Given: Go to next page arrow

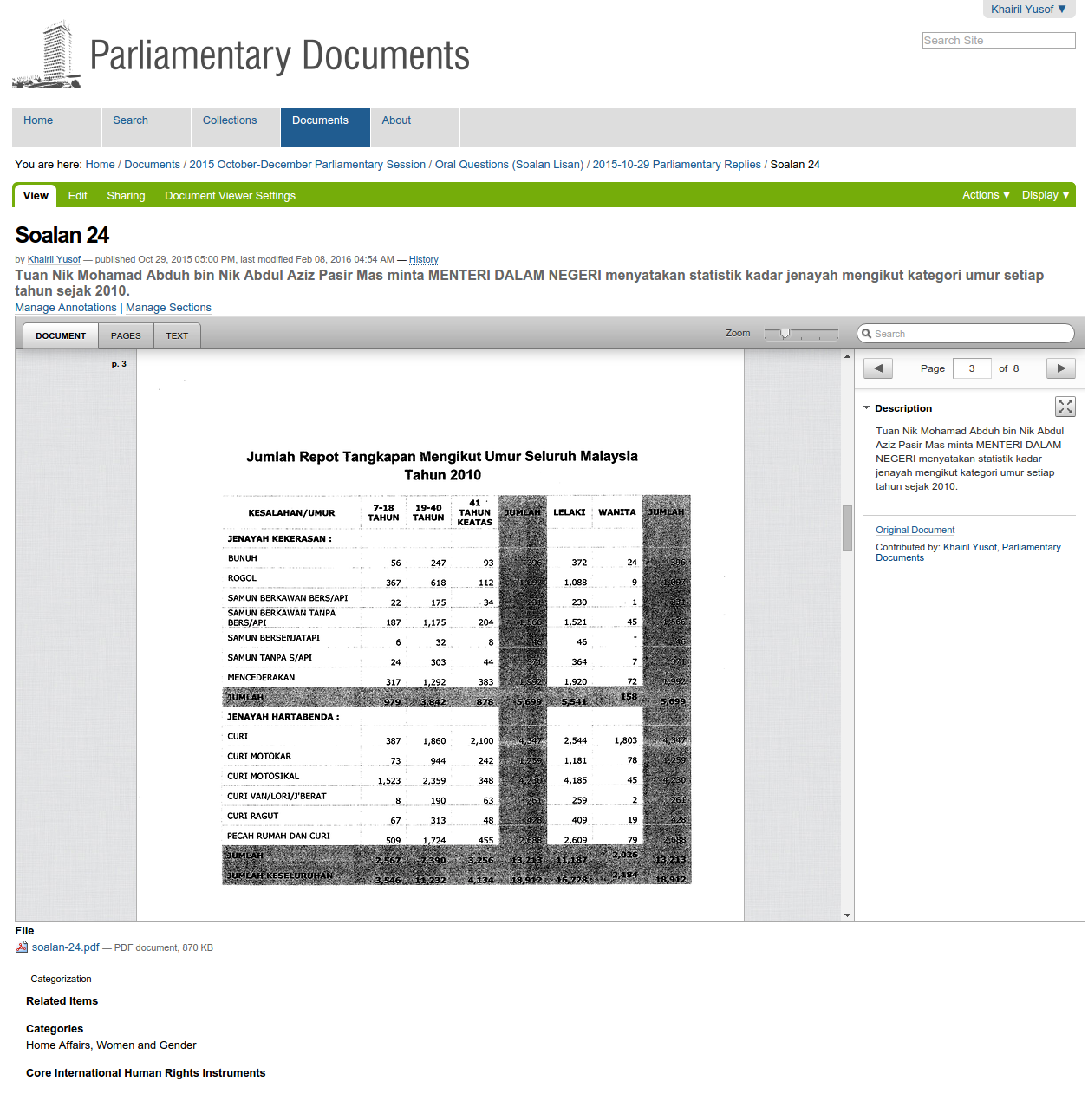Looking at the screenshot, I should click(x=1061, y=368).
